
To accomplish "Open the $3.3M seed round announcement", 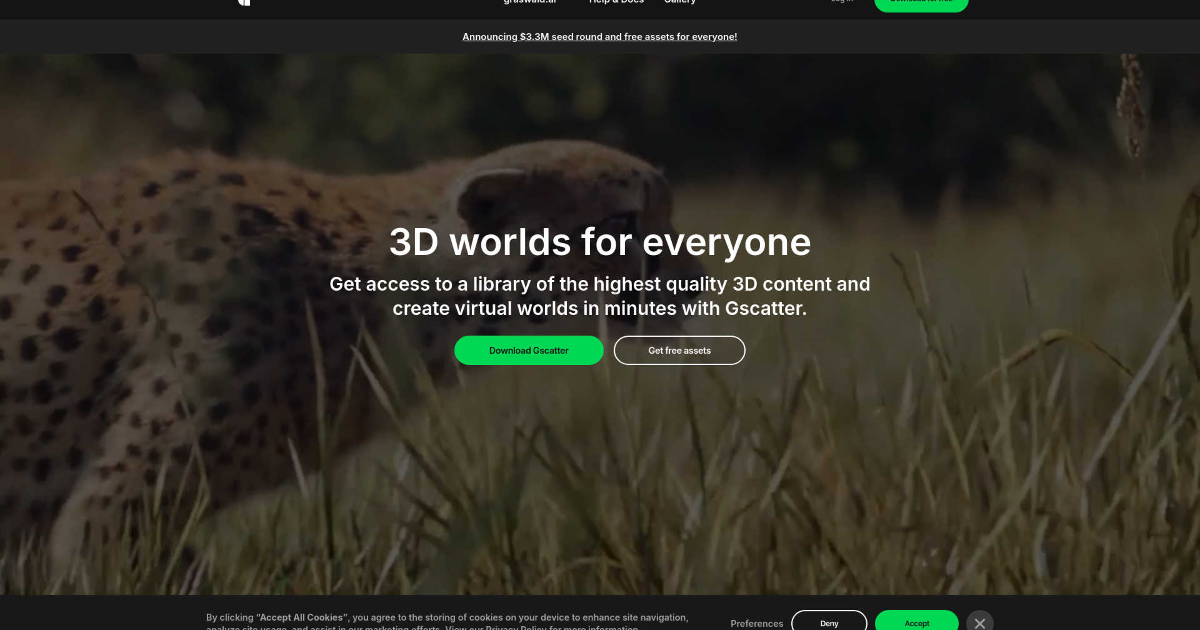I will coord(599,36).
